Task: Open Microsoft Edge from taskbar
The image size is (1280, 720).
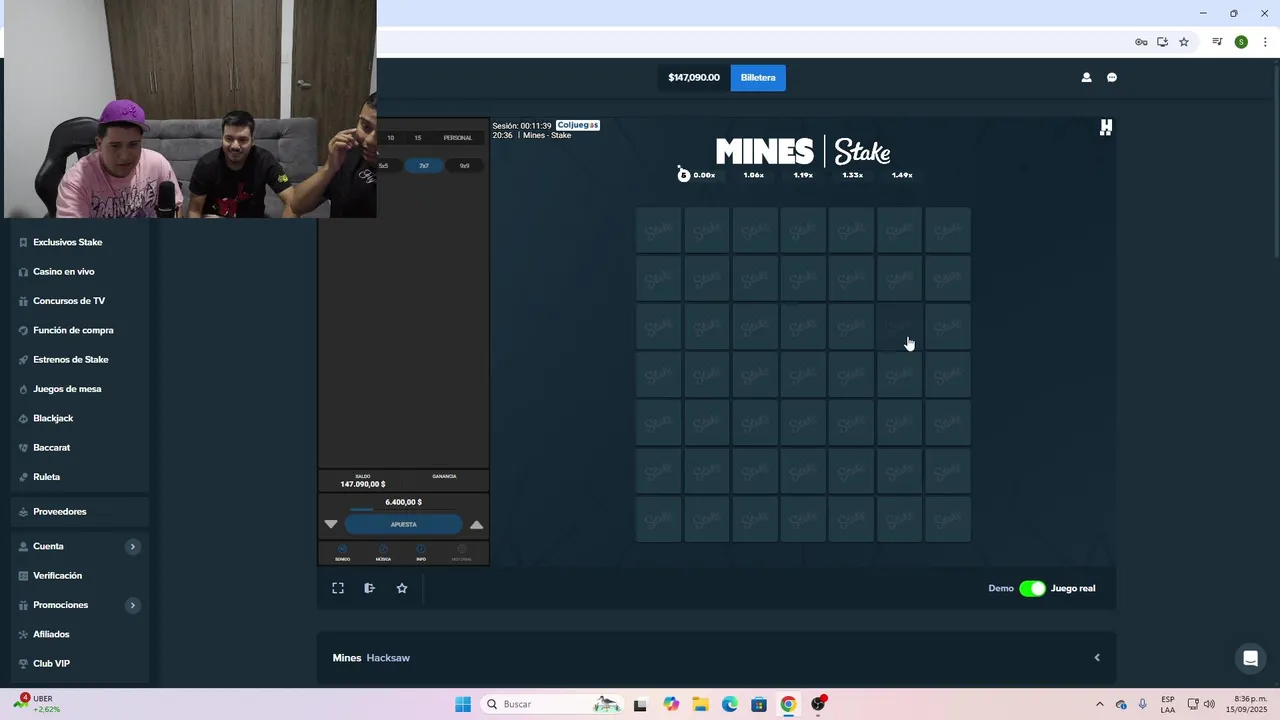Action: [730, 704]
